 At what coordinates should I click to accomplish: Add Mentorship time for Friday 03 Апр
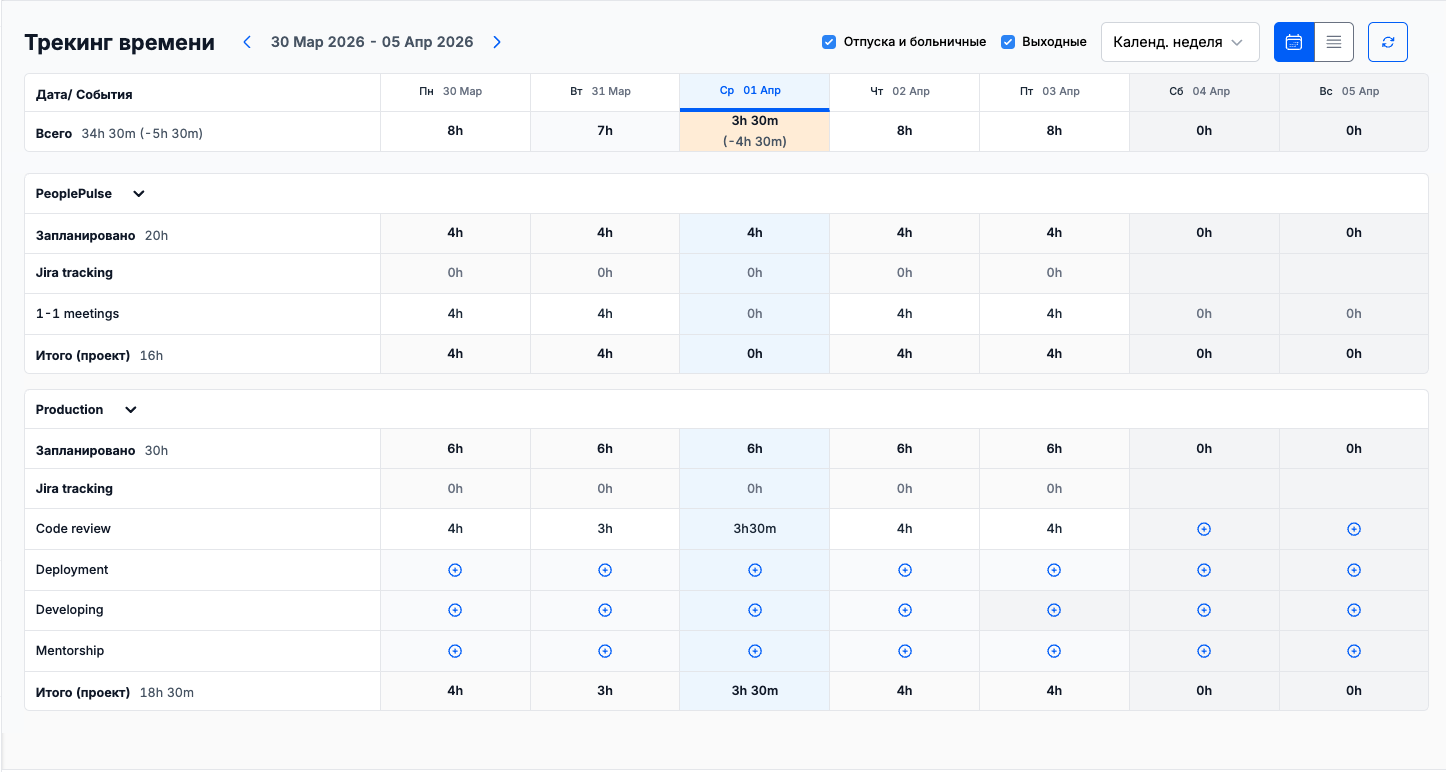tap(1054, 651)
